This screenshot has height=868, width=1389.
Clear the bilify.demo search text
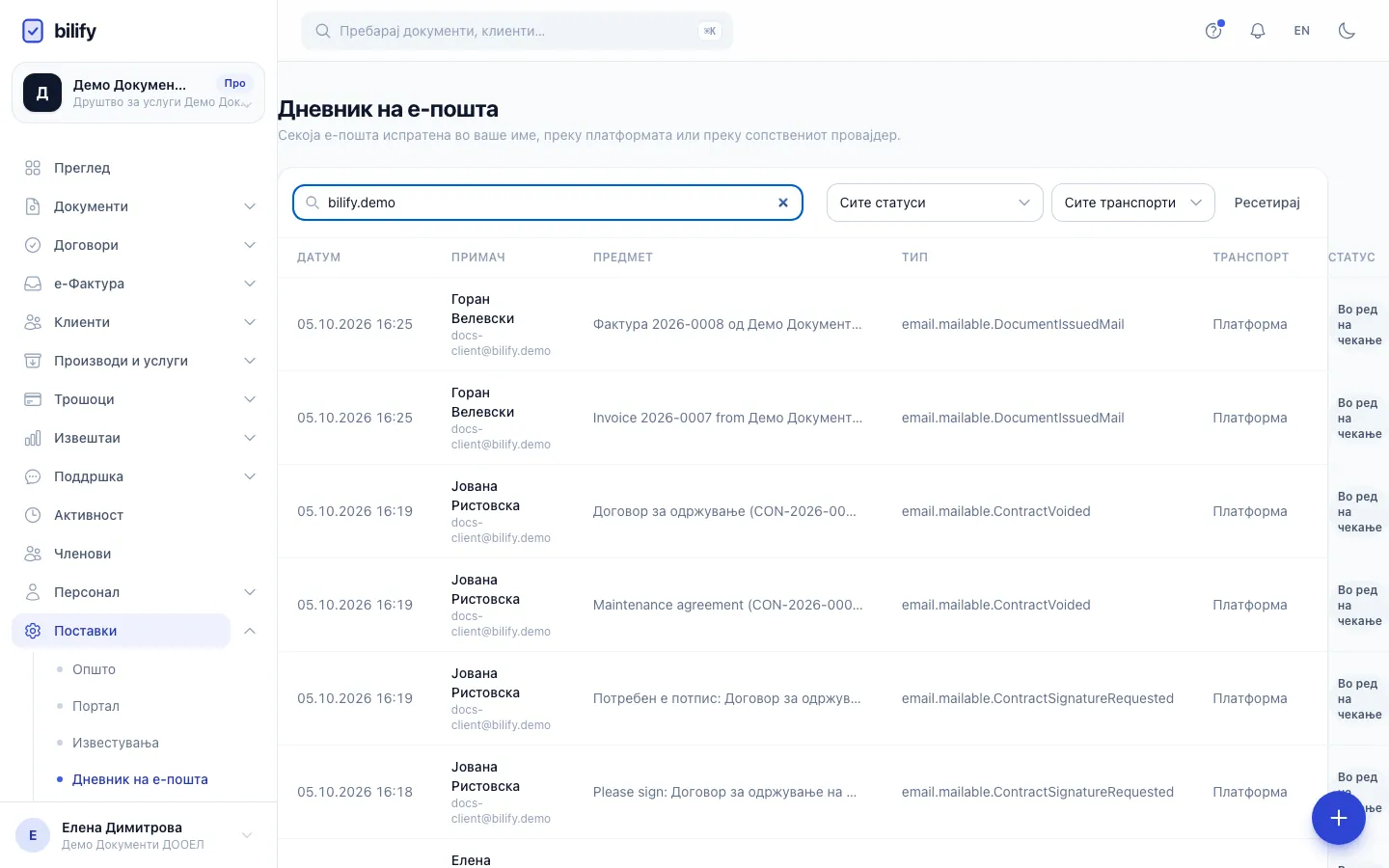(x=783, y=203)
